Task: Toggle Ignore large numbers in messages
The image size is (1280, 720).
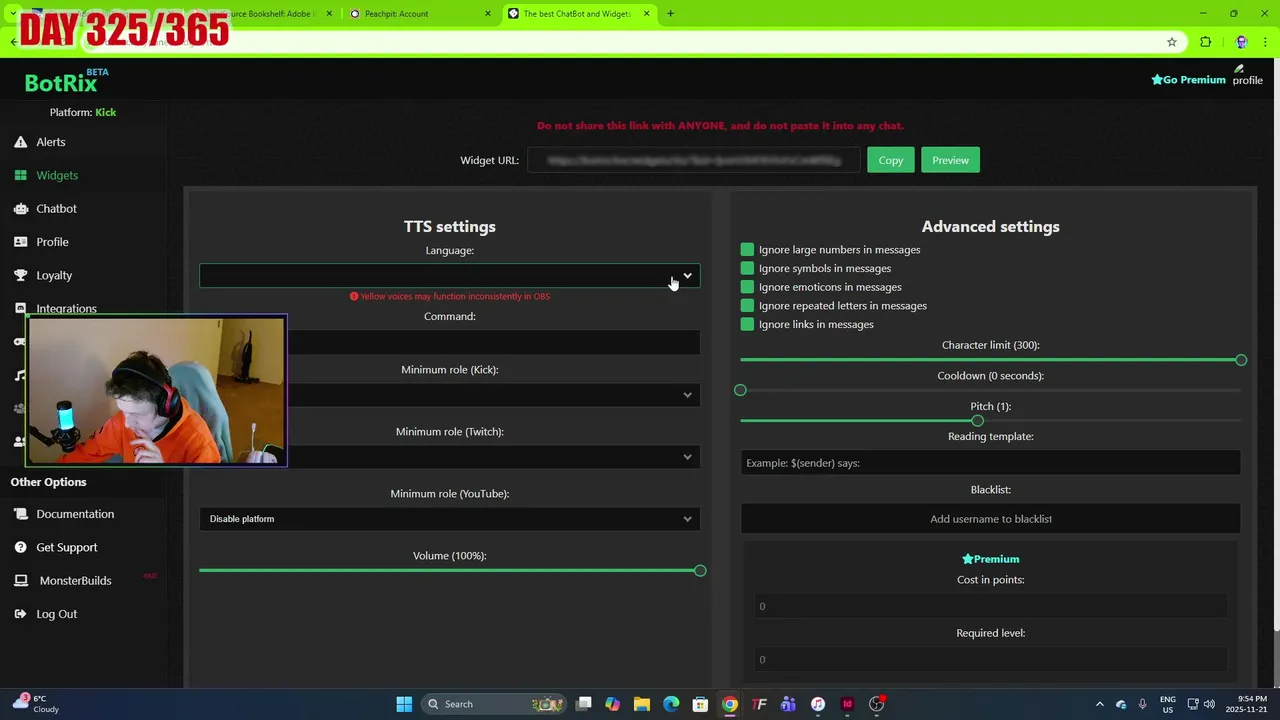Action: click(x=747, y=250)
